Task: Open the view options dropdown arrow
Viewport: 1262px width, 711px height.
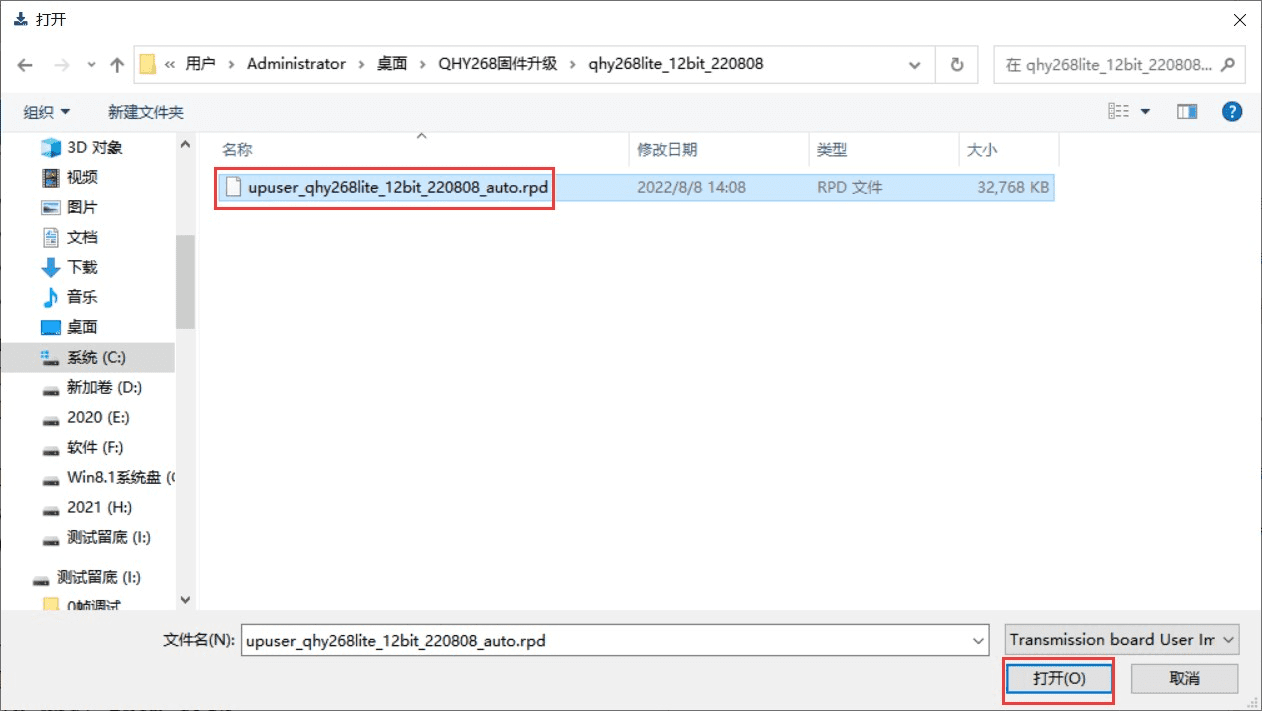Action: coord(1146,111)
